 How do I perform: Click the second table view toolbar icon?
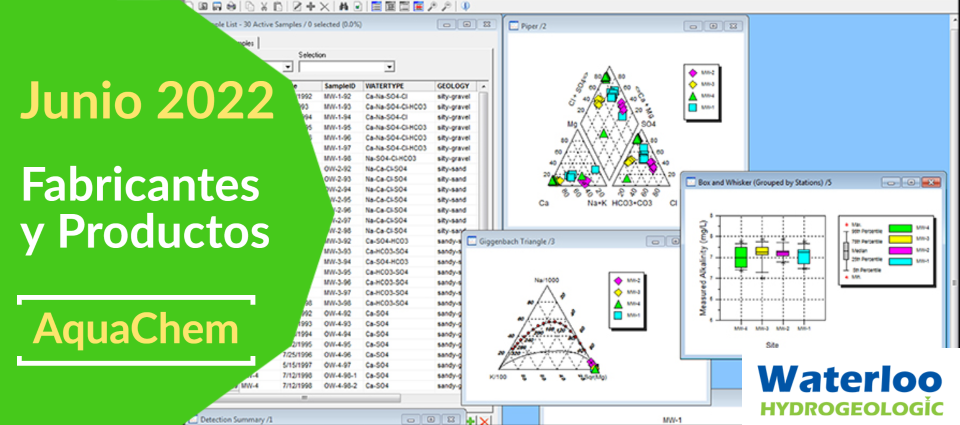tap(390, 6)
